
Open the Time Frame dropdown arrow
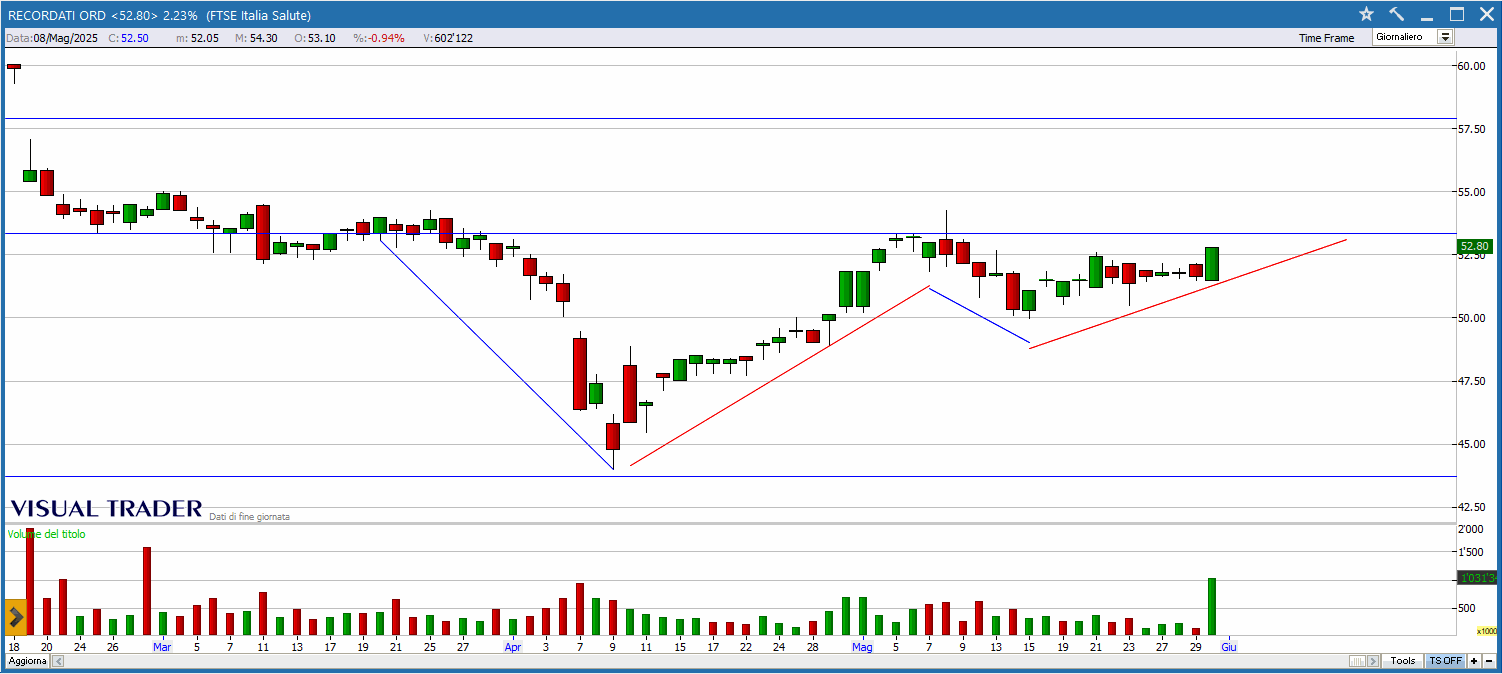click(x=1445, y=37)
